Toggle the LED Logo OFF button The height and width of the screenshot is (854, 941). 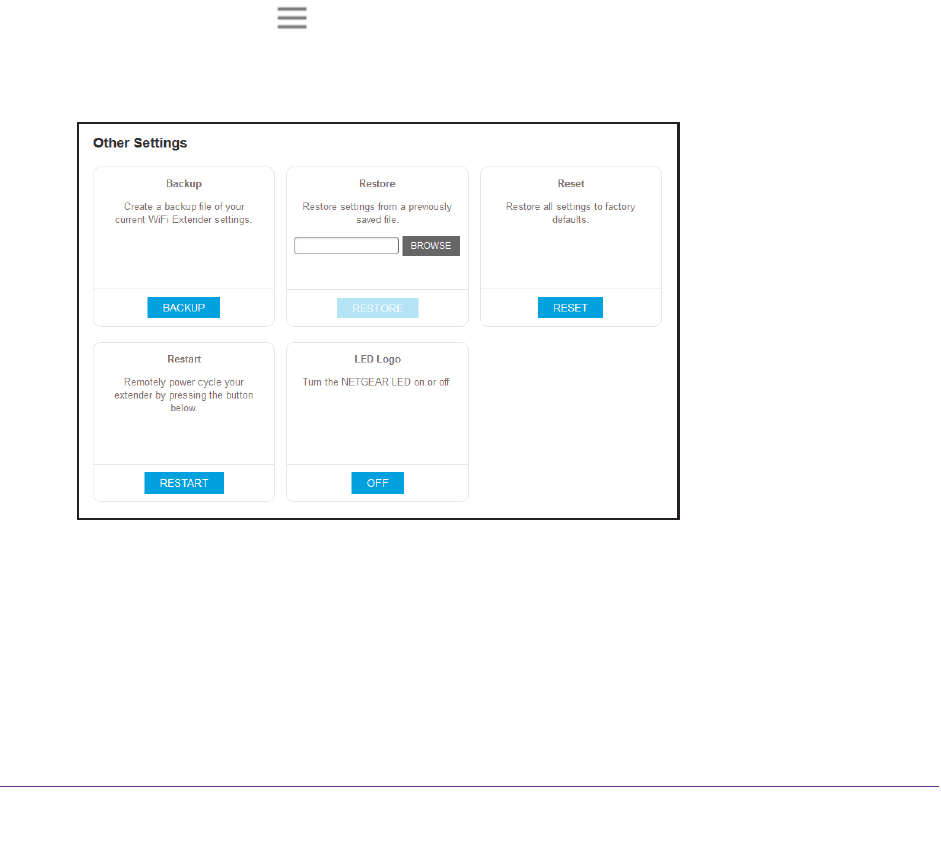(x=377, y=483)
